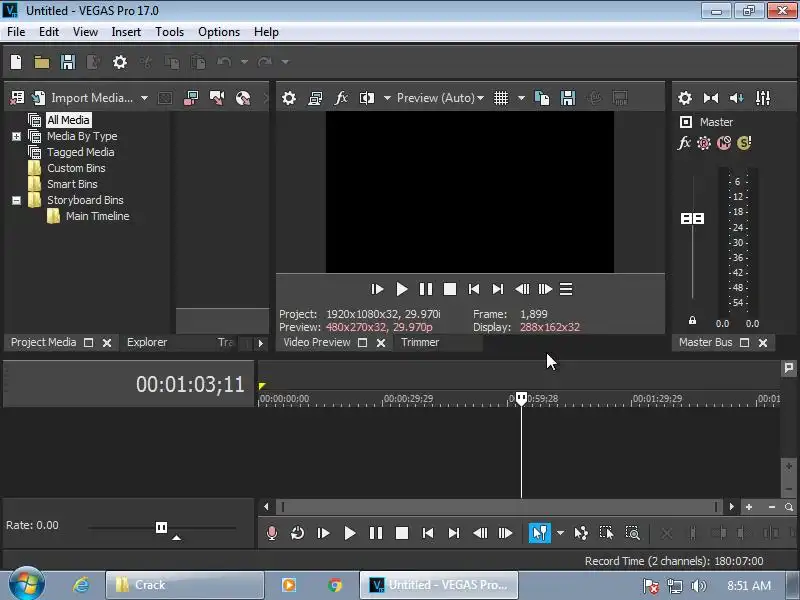Open the Tools menu
This screenshot has width=800, height=600.
coord(169,32)
